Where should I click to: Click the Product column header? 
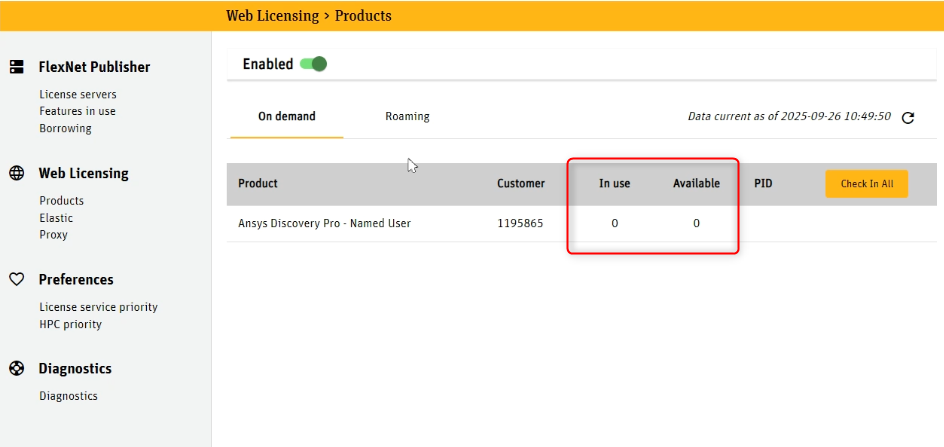click(x=258, y=184)
